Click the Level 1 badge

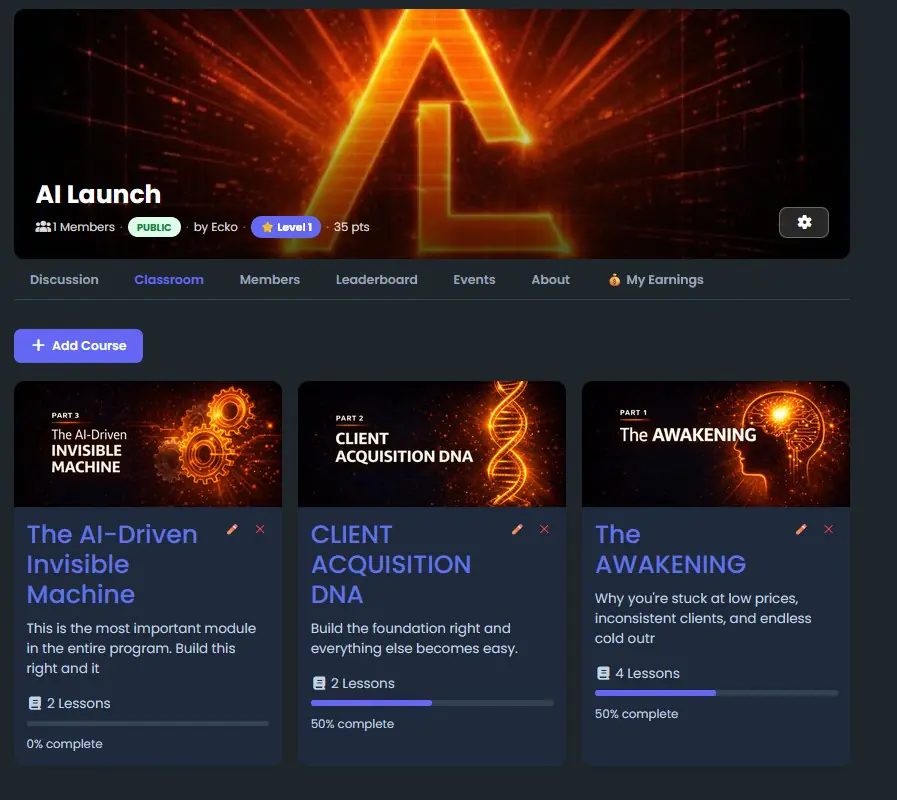pyautogui.click(x=286, y=227)
